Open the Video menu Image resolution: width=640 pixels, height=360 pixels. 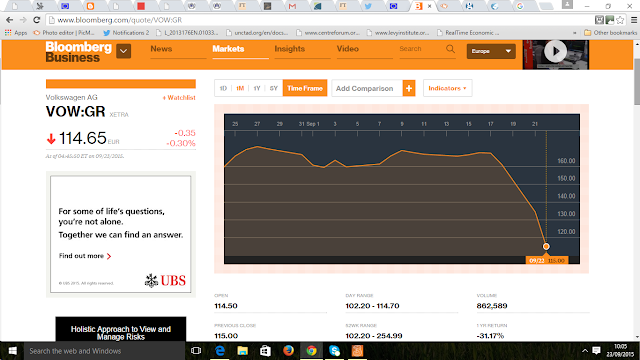348,49
